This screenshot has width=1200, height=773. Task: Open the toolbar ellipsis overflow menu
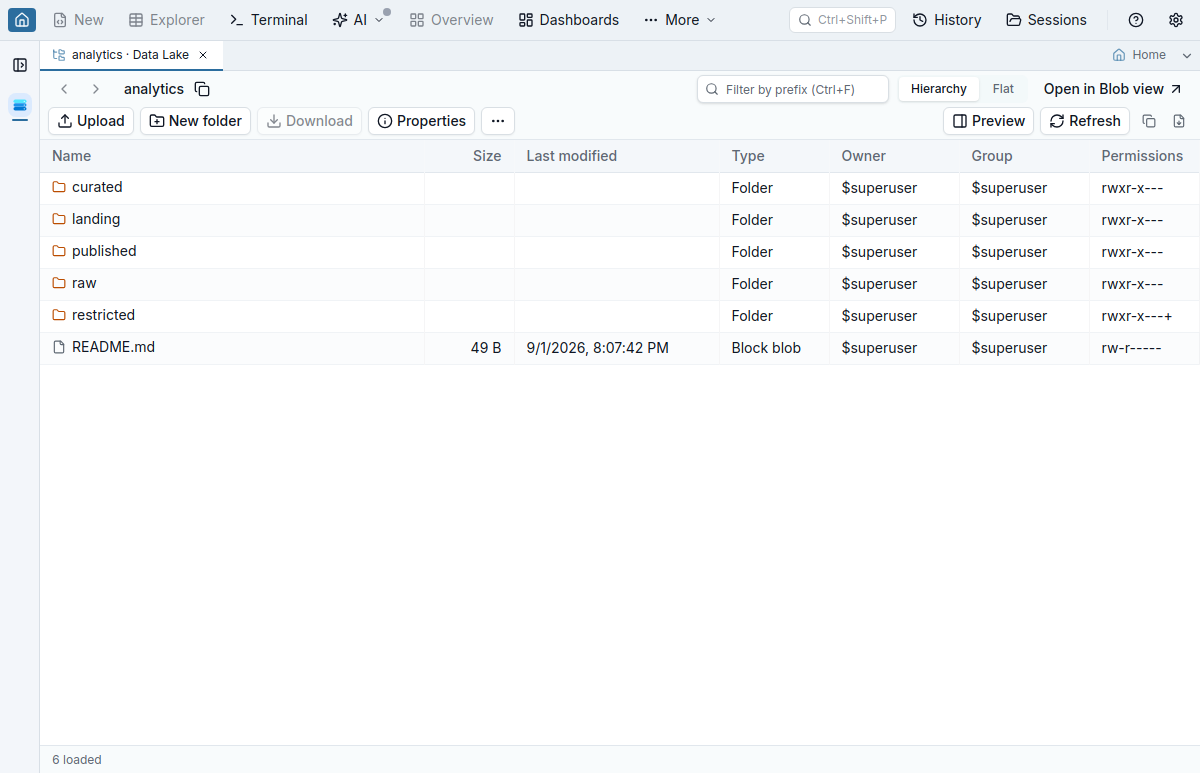coord(498,121)
